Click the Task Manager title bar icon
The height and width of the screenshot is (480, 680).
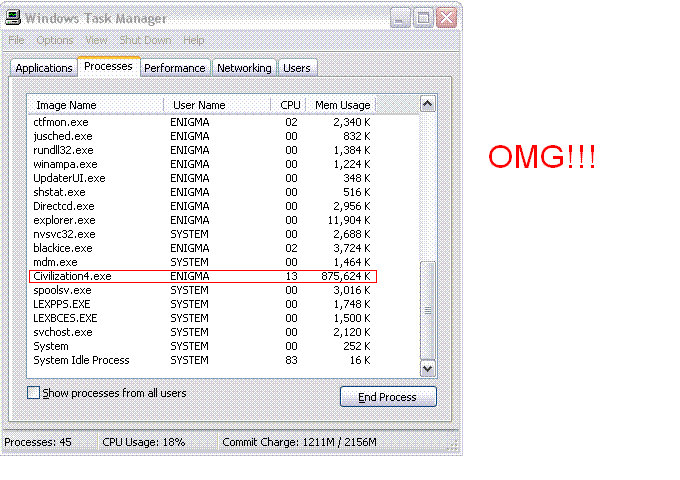(13, 18)
